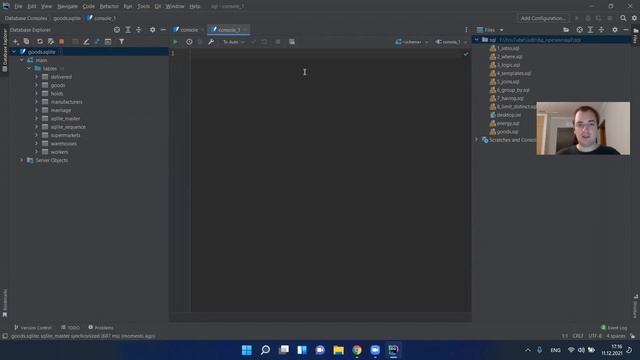This screenshot has height=360, width=640.
Task: Select the workers table
Action: [x=59, y=152]
